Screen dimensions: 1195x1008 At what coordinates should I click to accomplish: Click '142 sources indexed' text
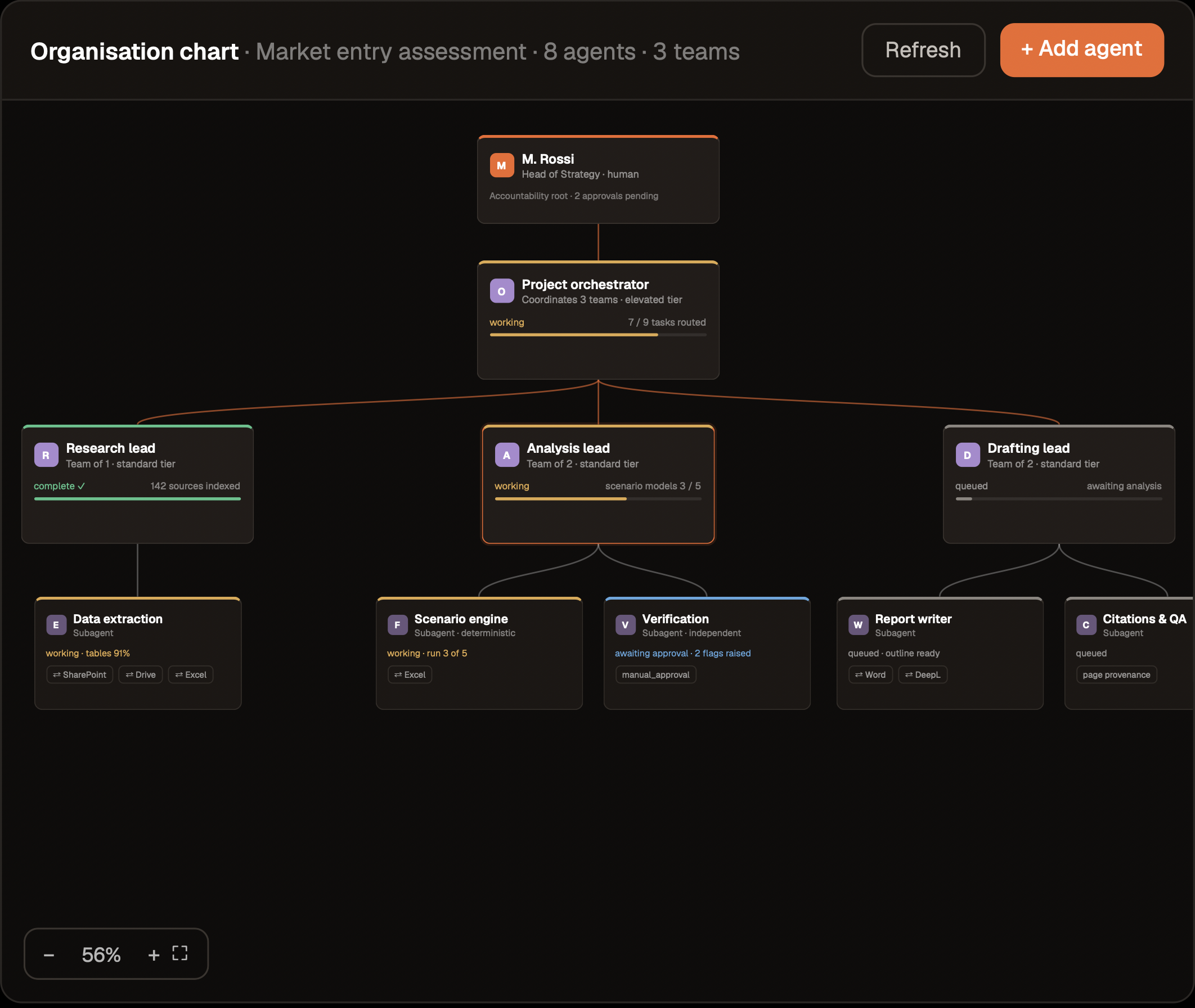click(x=195, y=485)
